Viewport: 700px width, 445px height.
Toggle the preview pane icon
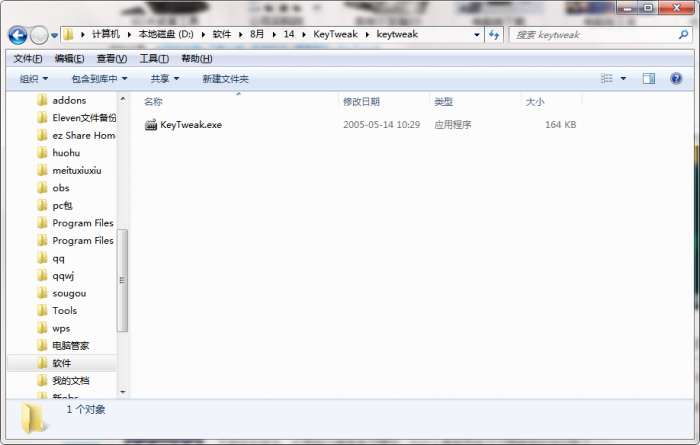[649, 79]
